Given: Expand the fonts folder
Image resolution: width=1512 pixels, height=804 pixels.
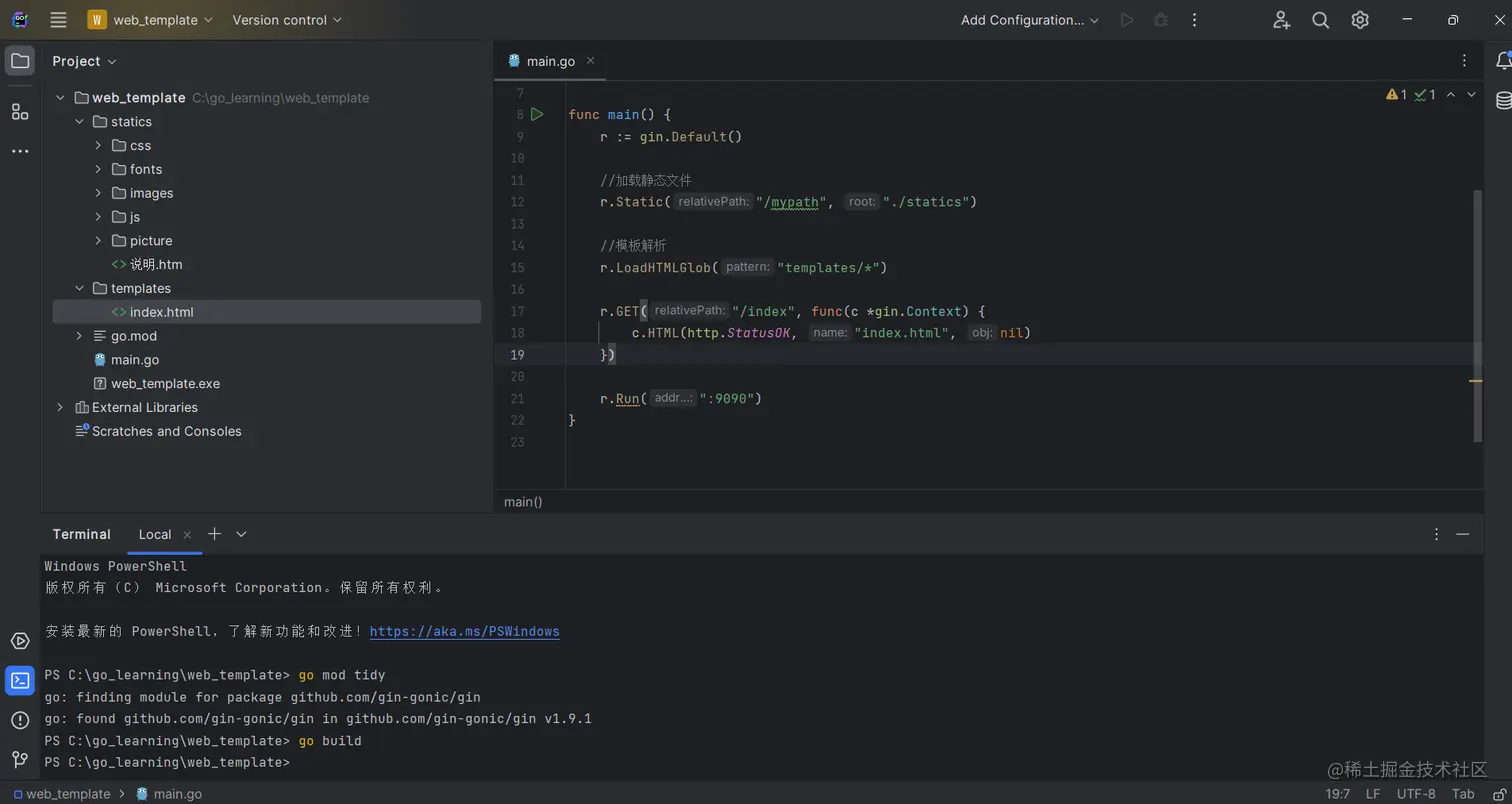Looking at the screenshot, I should (98, 170).
